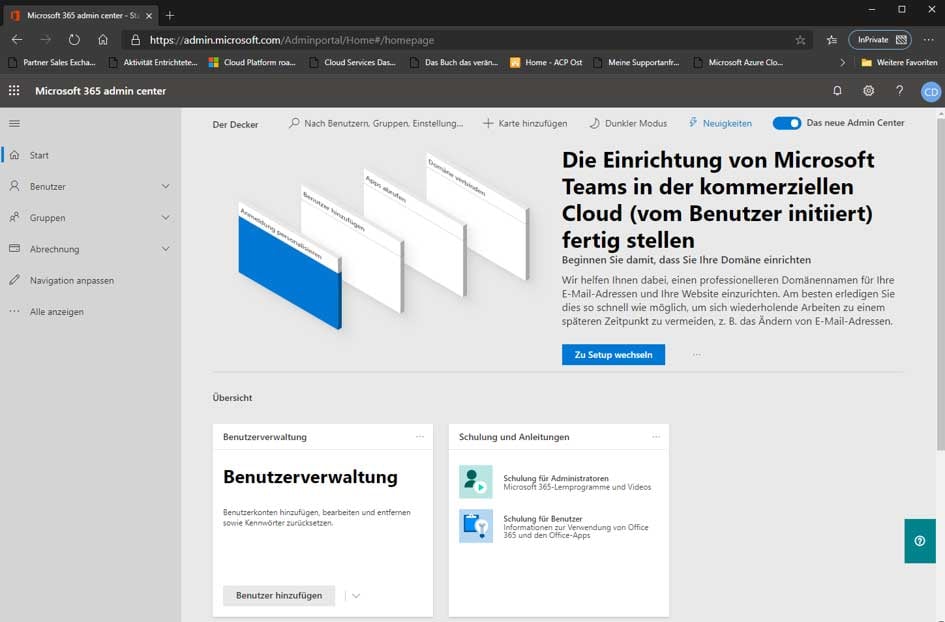Click the Schulung für Administratoren icon
Image resolution: width=945 pixels, height=622 pixels.
(476, 482)
